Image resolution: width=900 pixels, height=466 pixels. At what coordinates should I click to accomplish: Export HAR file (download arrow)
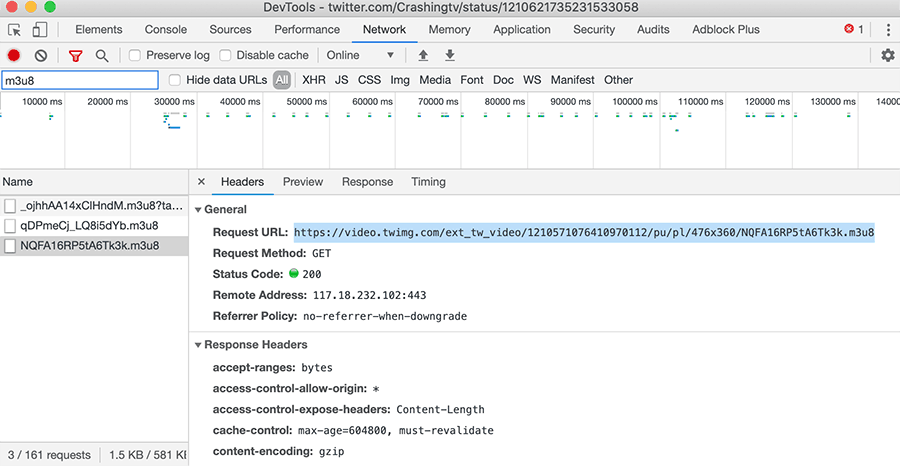(x=450, y=56)
